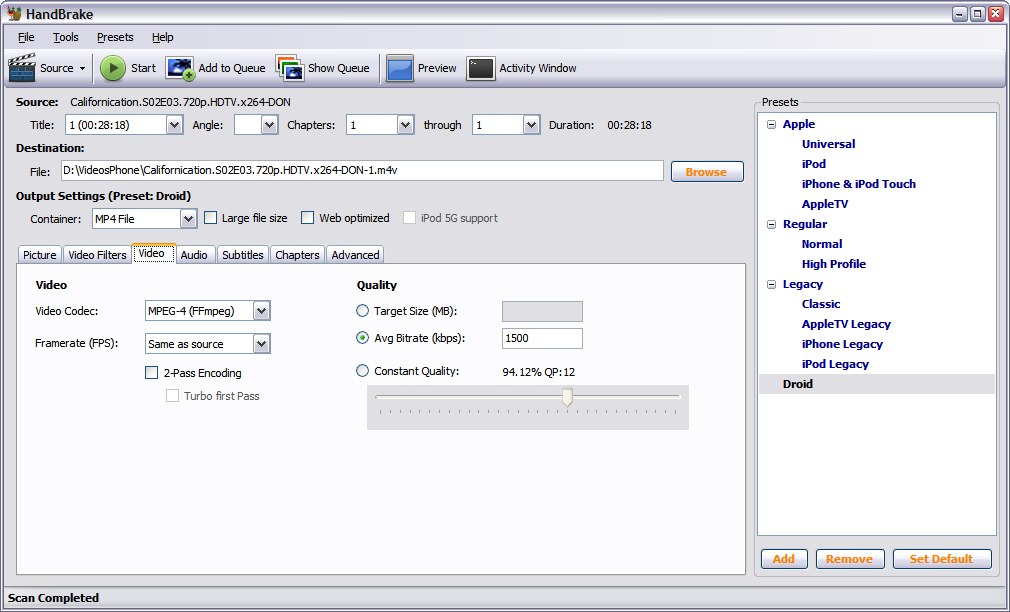This screenshot has height=612, width=1010.
Task: Open the Tools menu
Action: click(x=66, y=37)
